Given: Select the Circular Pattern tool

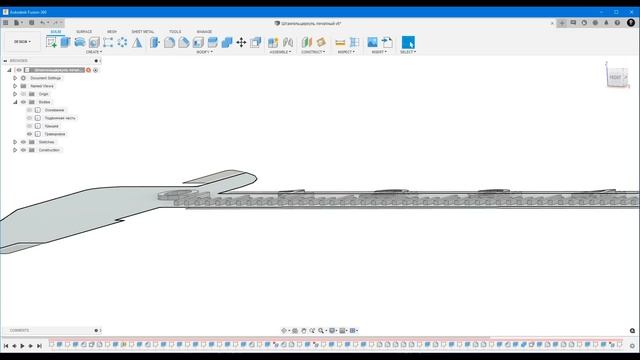Looking at the screenshot, I should coord(122,42).
